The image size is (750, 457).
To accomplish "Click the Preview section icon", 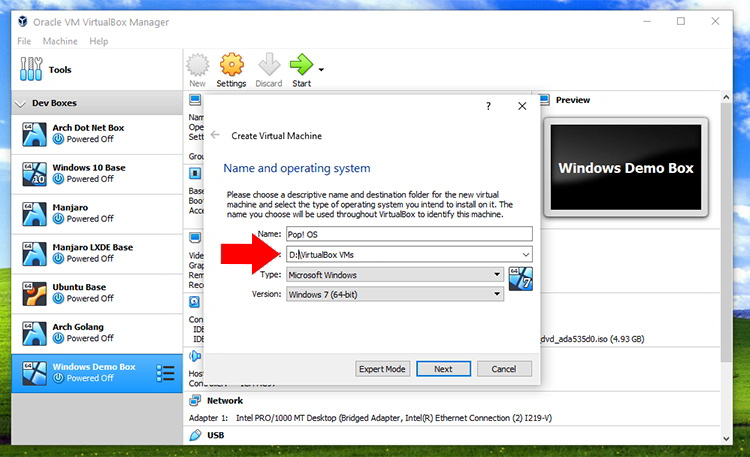I will (544, 100).
